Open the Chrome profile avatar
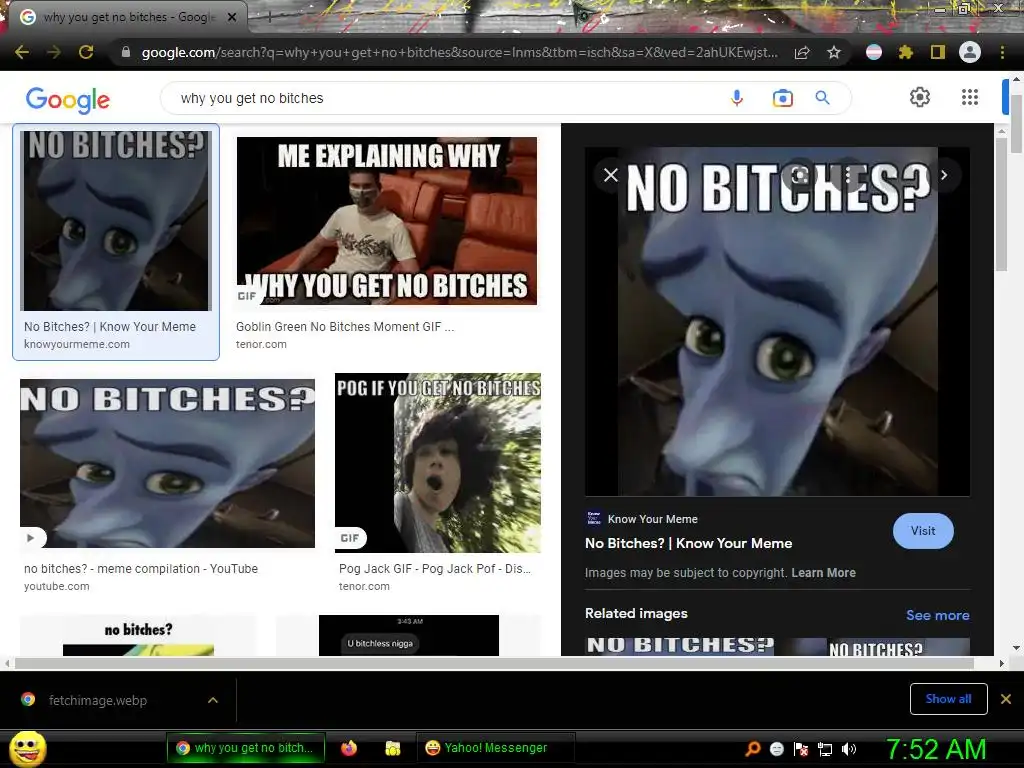1024x768 pixels. (x=970, y=52)
